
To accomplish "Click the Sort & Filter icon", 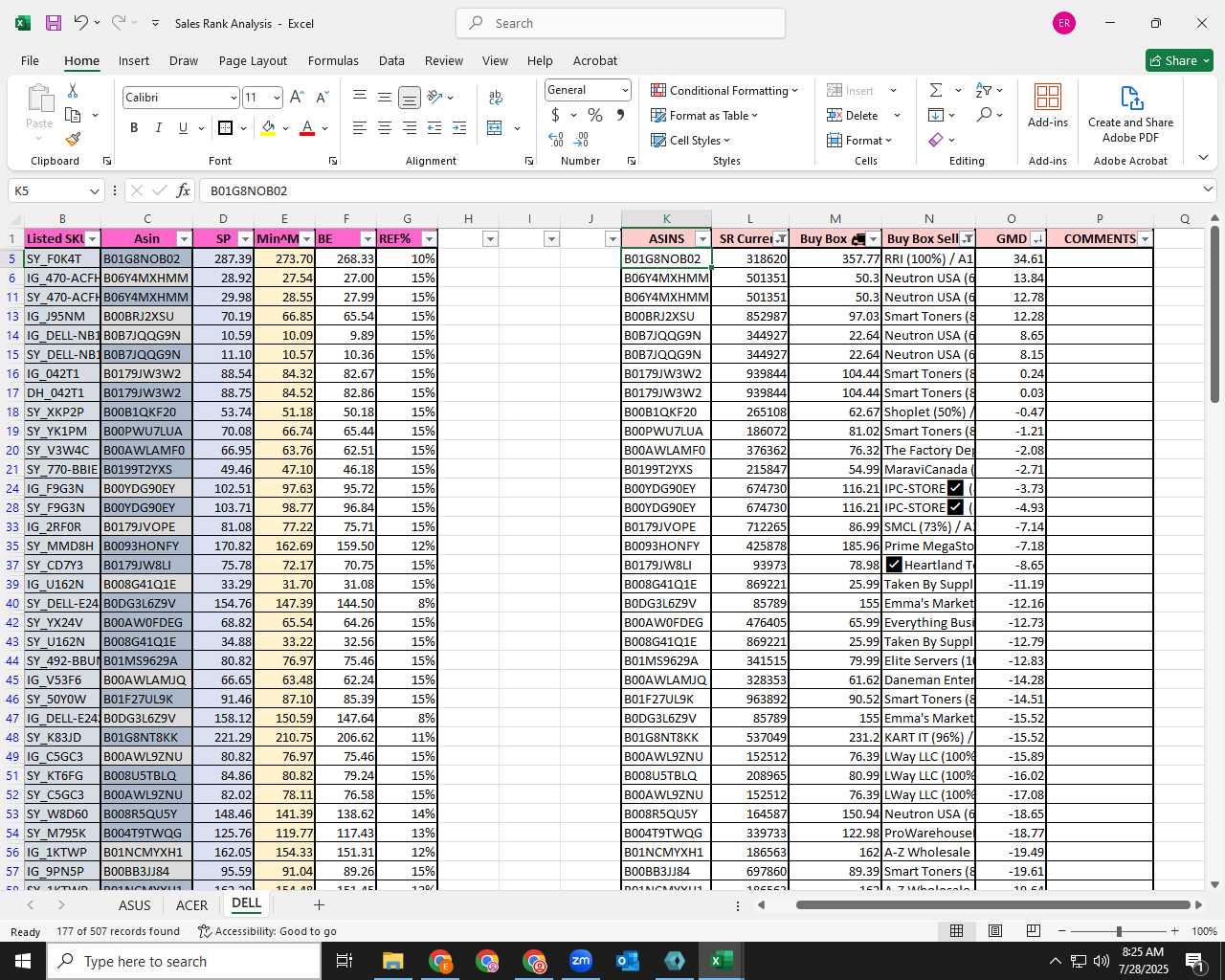I will 984,90.
